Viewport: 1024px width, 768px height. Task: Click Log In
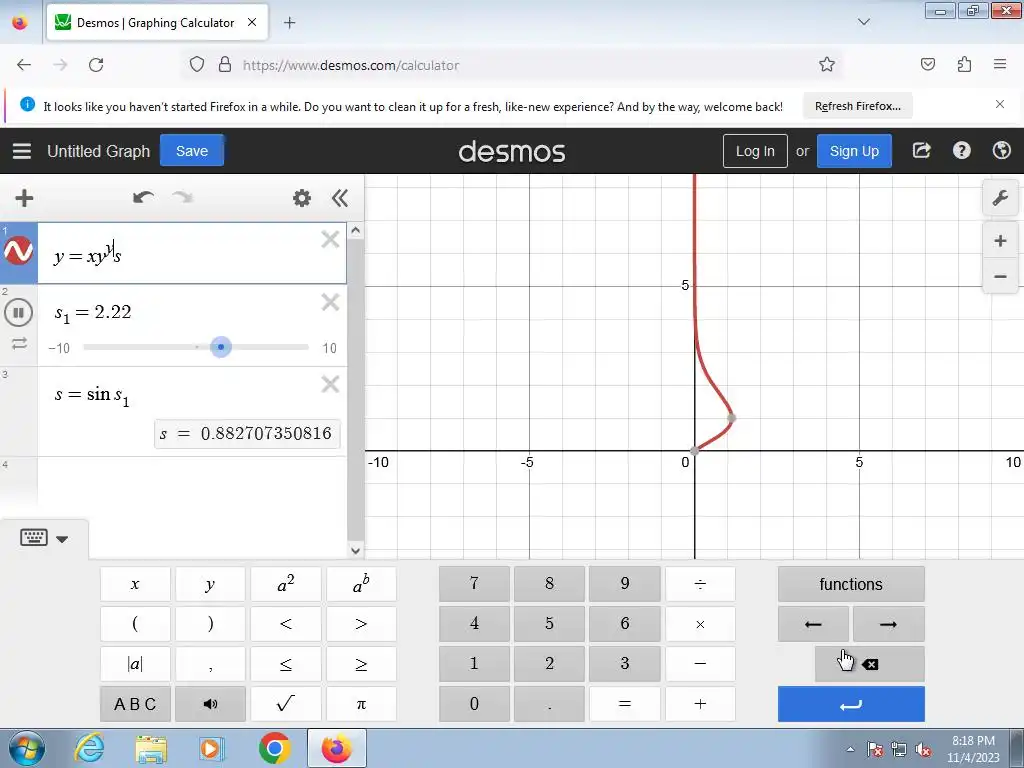coord(755,151)
